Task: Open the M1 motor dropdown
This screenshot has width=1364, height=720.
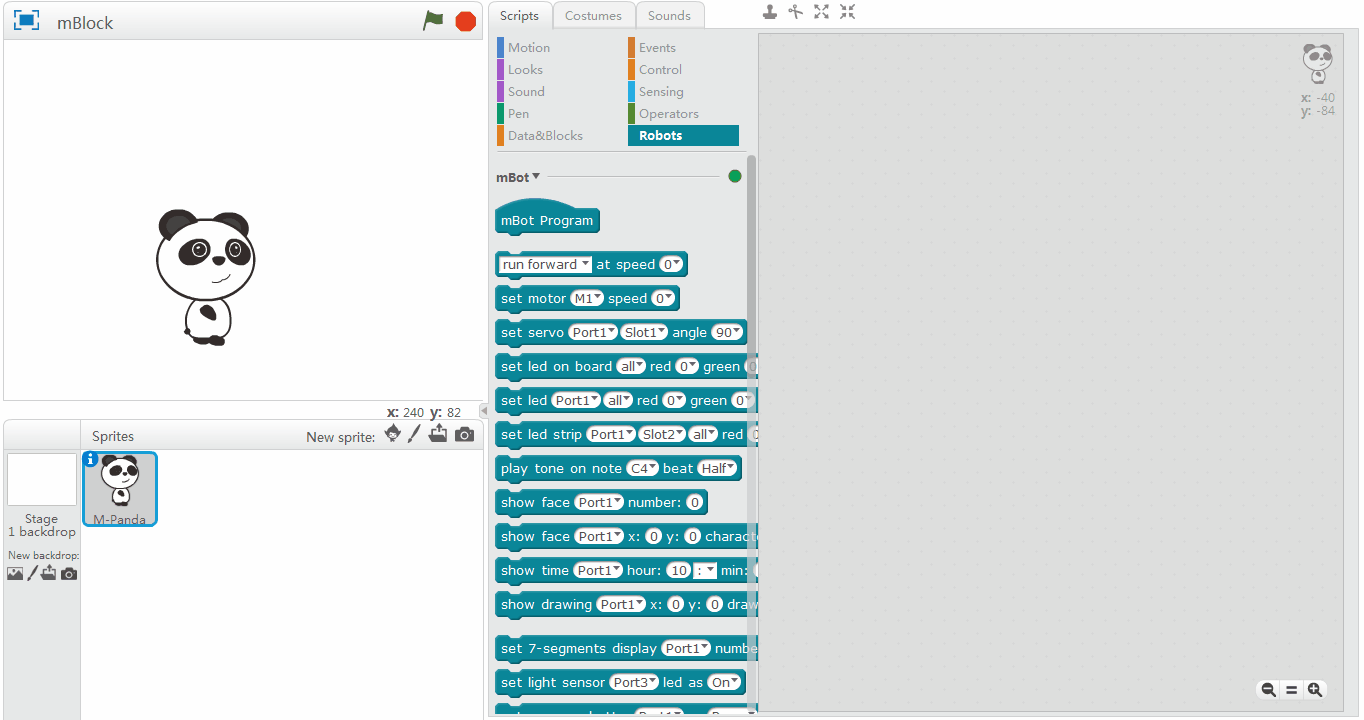Action: (x=587, y=298)
